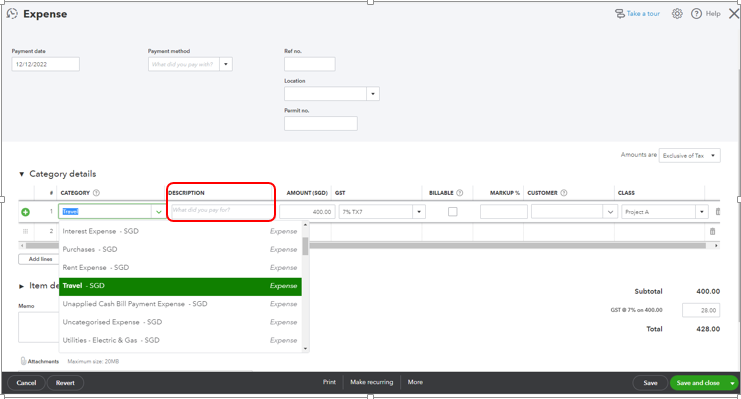Click the Save button
Viewport: 741px width, 399px height.
(x=650, y=383)
